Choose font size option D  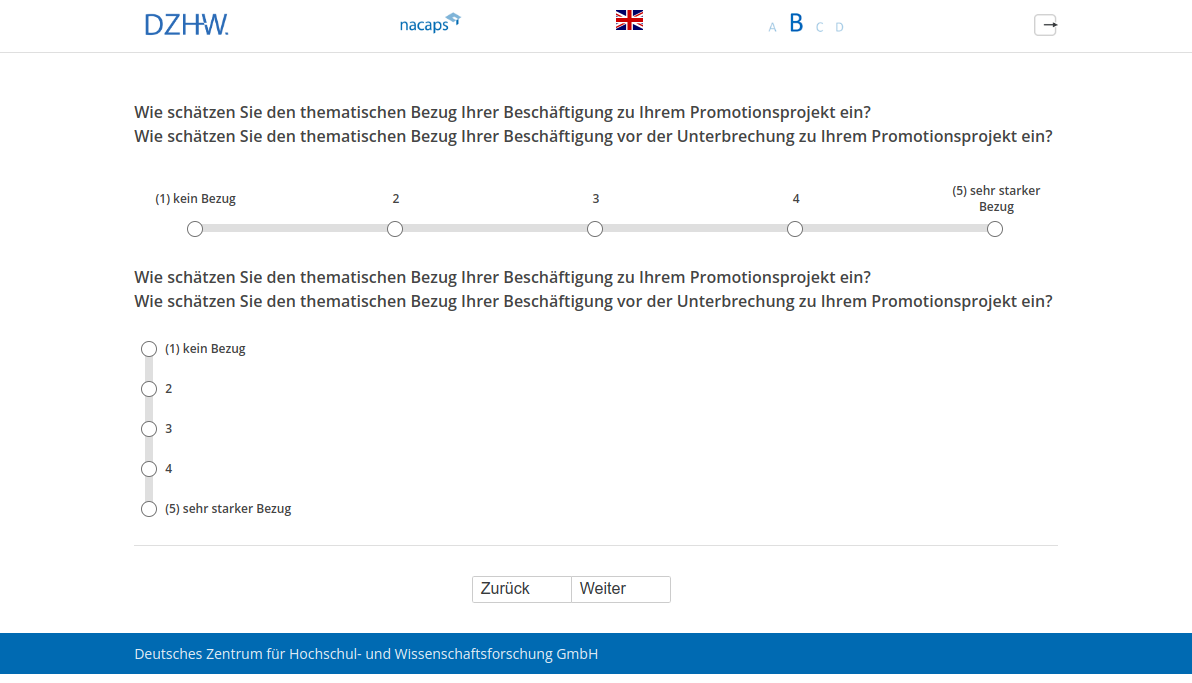[839, 27]
